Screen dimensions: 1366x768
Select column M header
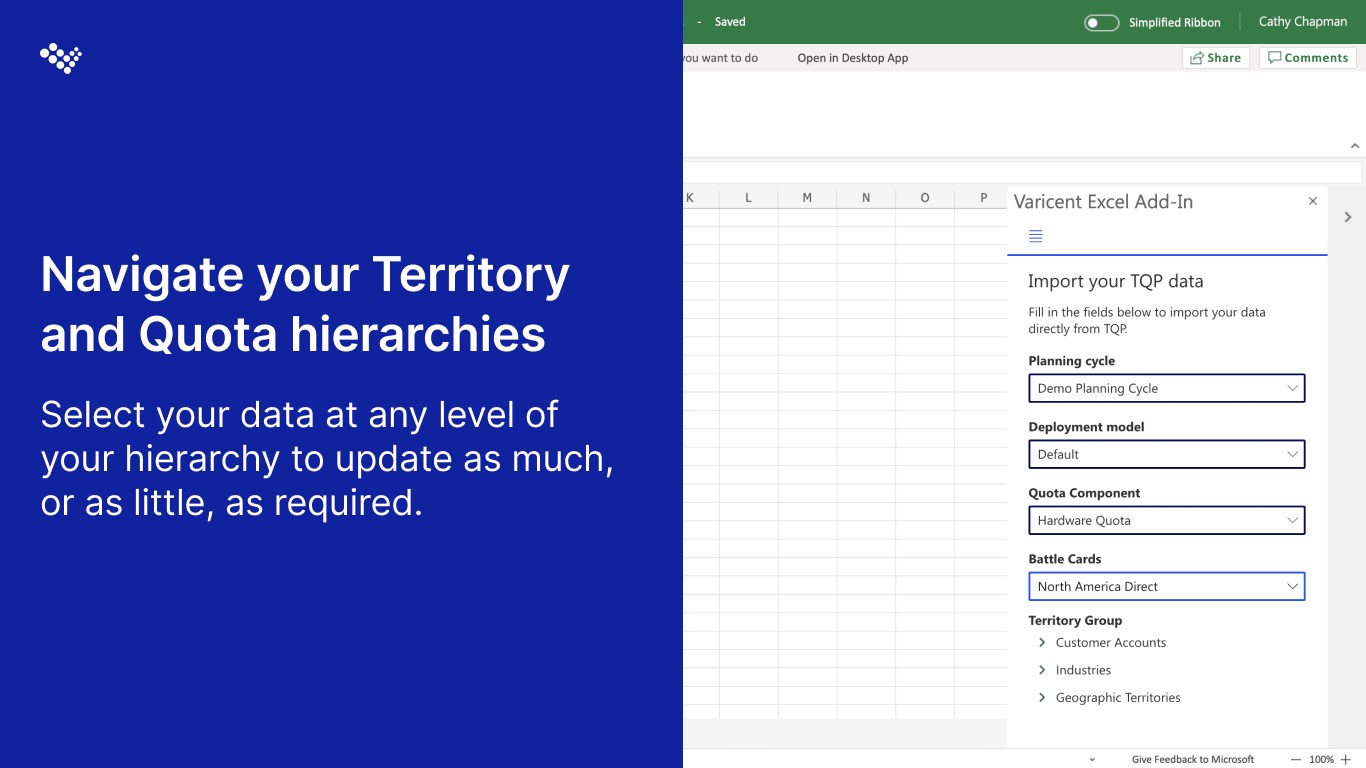(x=807, y=198)
